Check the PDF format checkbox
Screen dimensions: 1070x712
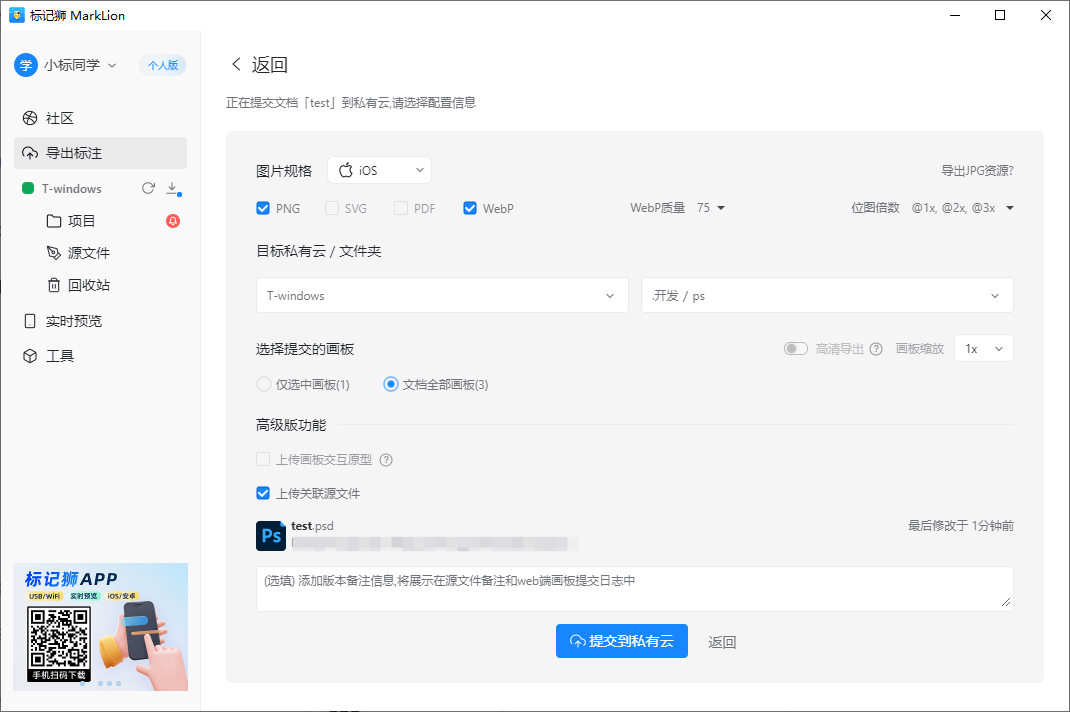click(401, 208)
